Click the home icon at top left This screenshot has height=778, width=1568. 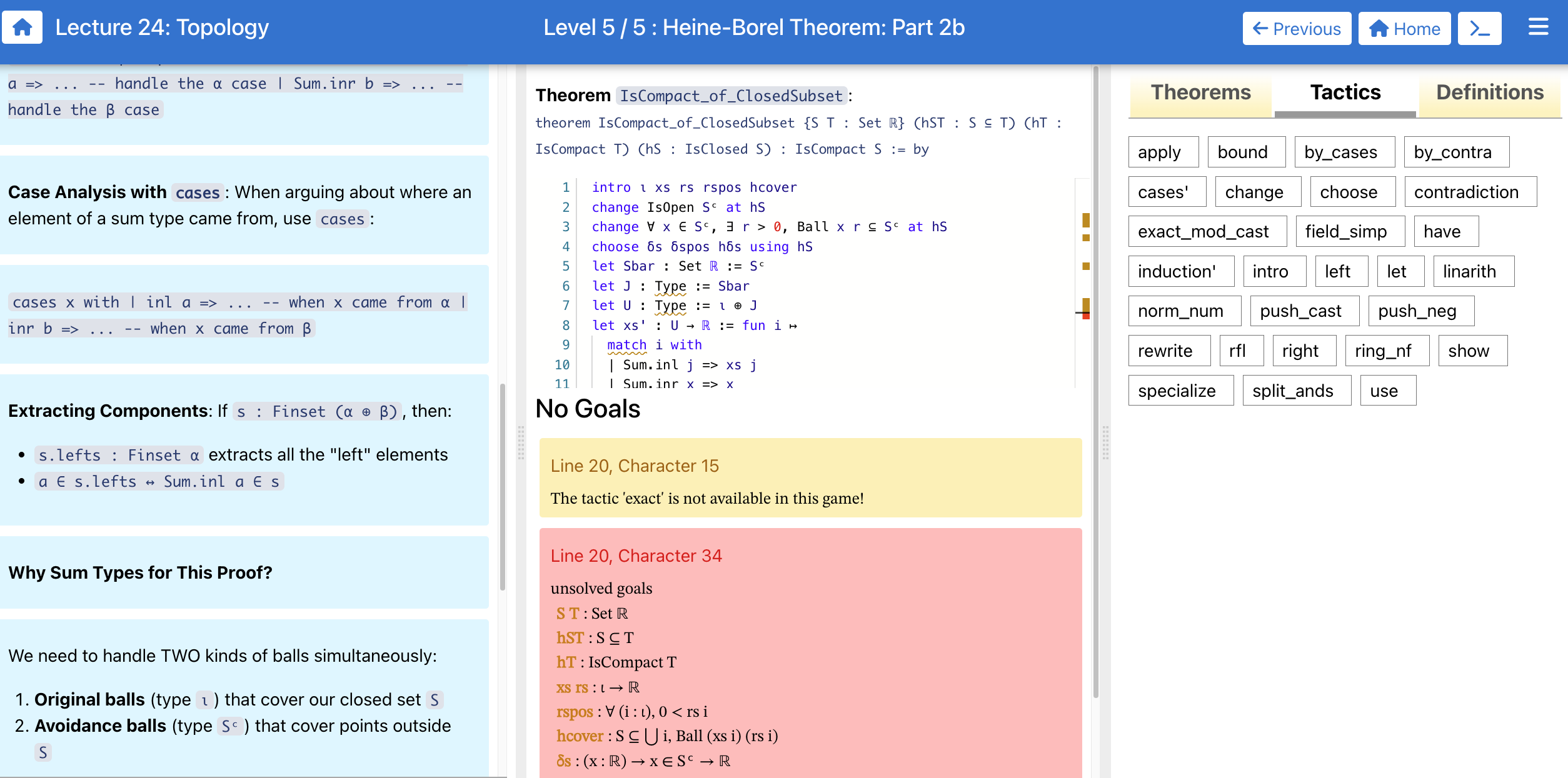coord(23,27)
